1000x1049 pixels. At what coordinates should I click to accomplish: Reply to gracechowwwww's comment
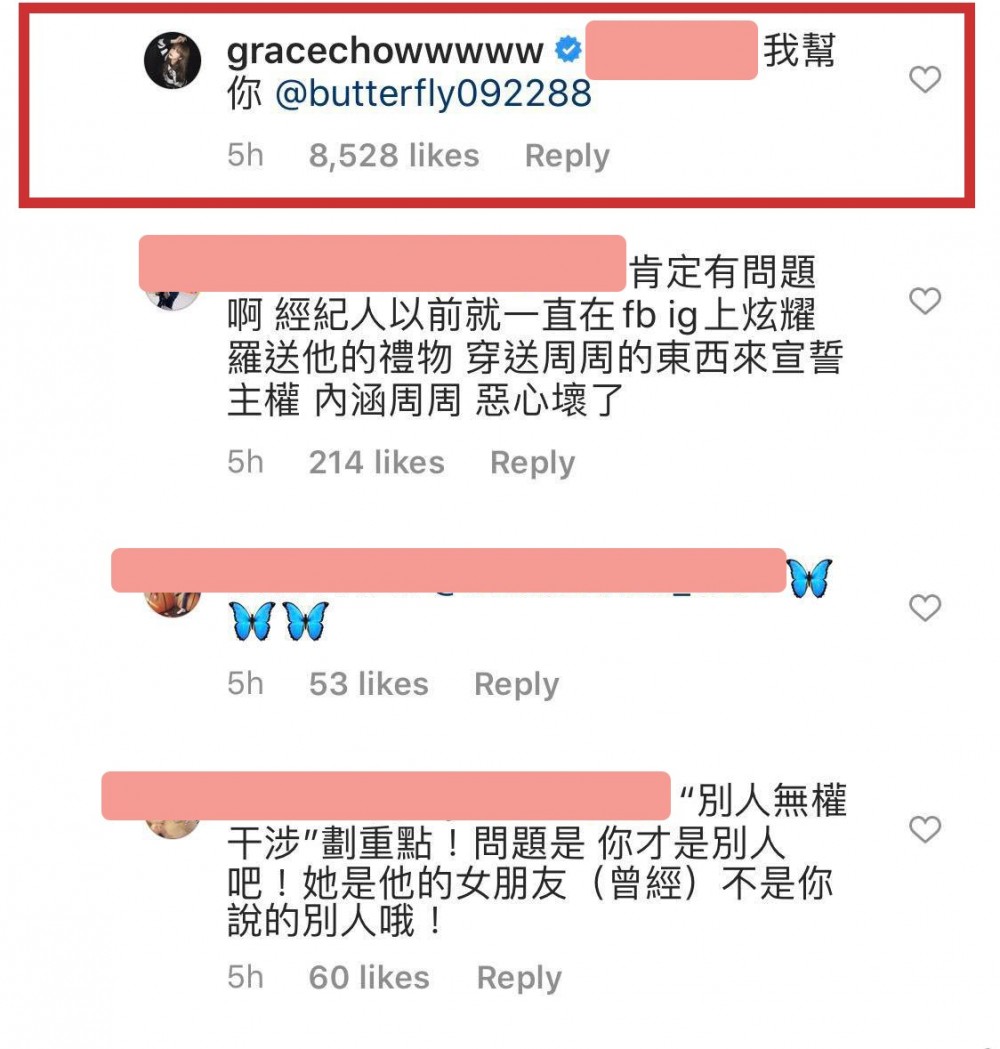point(567,156)
